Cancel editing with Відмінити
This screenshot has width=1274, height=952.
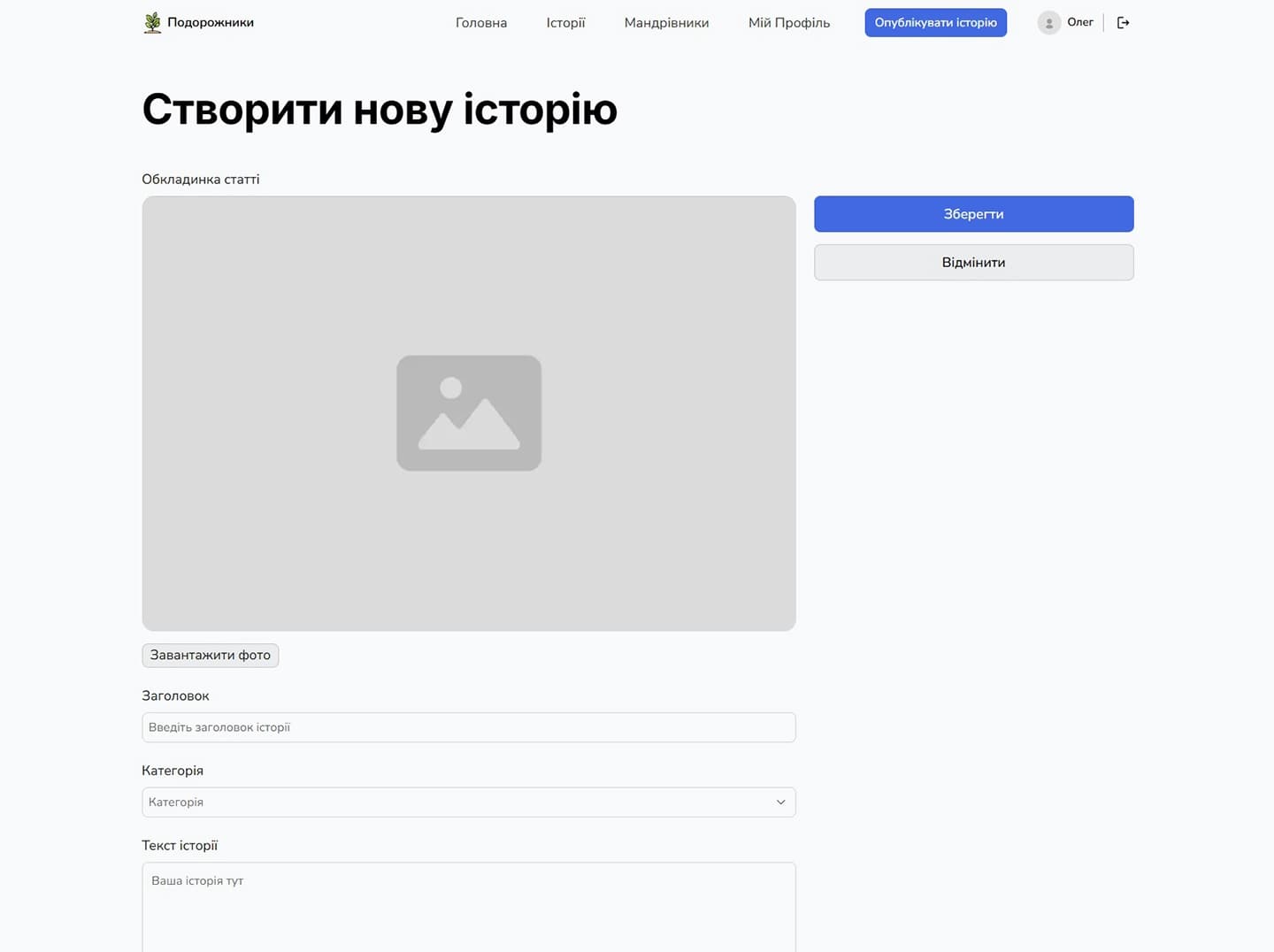coord(973,262)
